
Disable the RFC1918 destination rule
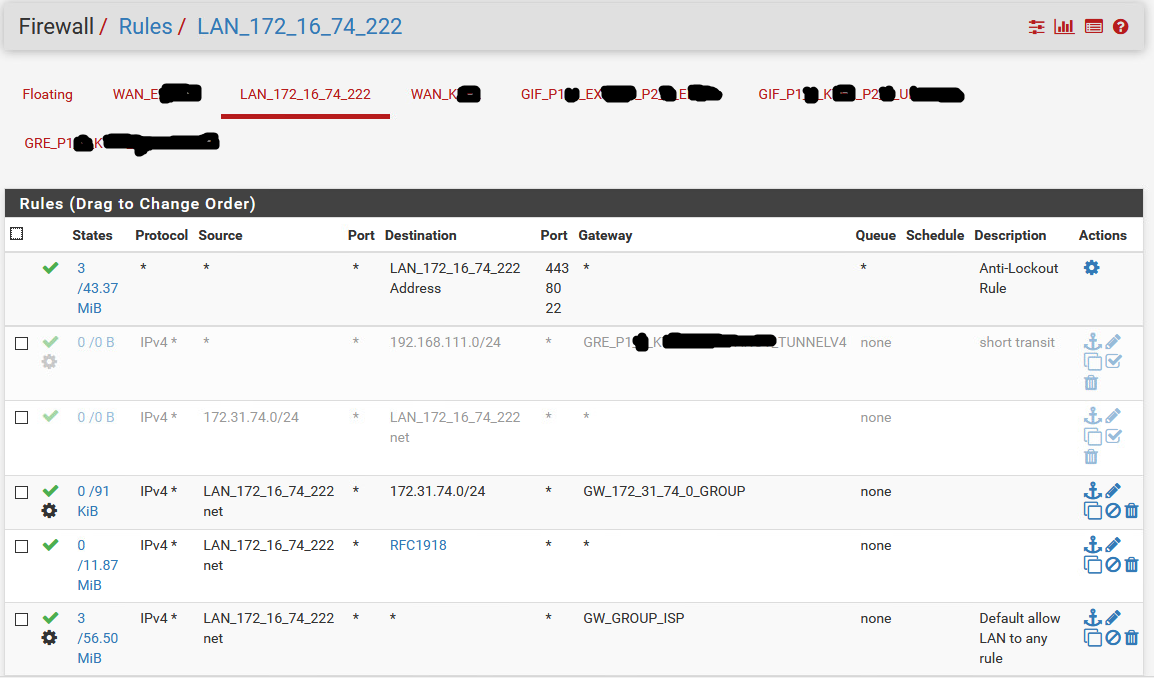coord(1113,565)
